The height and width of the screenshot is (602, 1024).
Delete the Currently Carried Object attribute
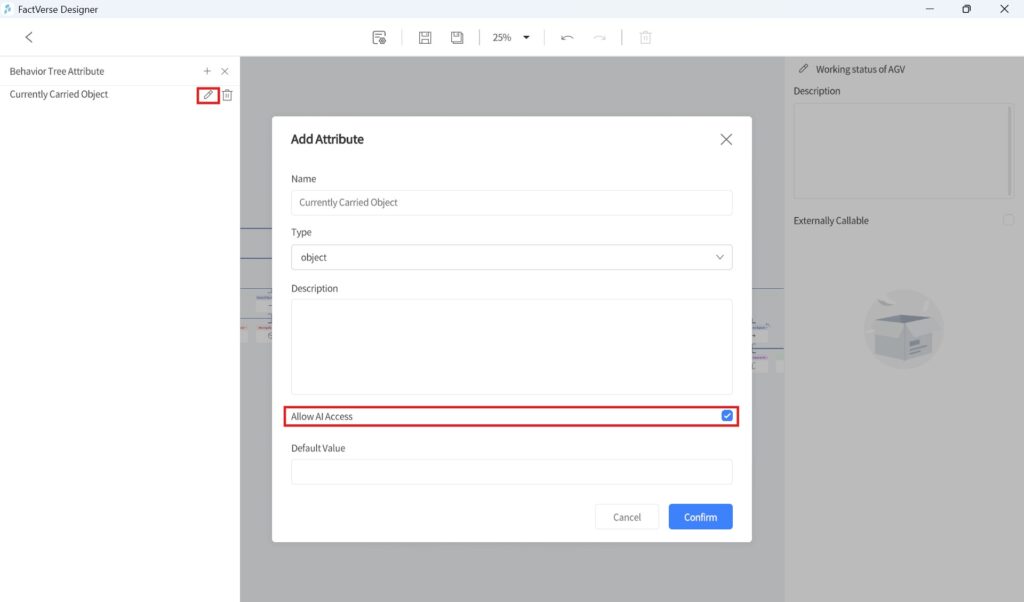227,95
